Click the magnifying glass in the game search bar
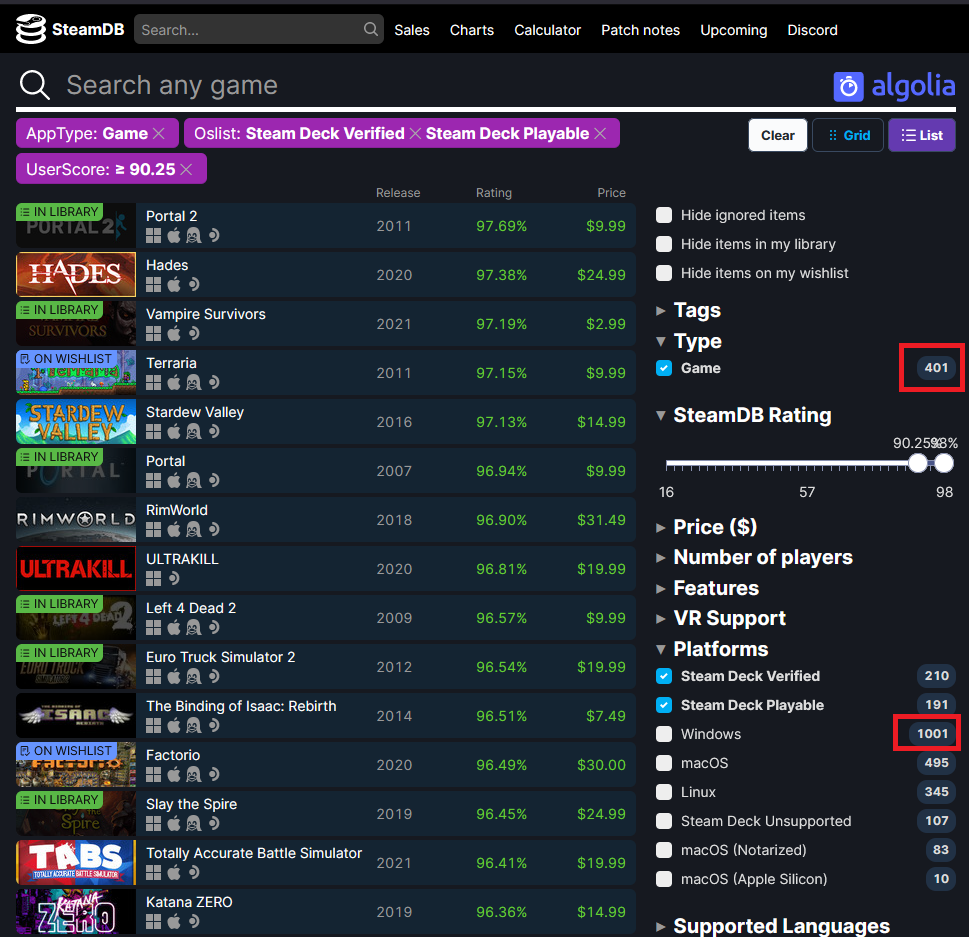The width and height of the screenshot is (969, 937). [x=34, y=84]
